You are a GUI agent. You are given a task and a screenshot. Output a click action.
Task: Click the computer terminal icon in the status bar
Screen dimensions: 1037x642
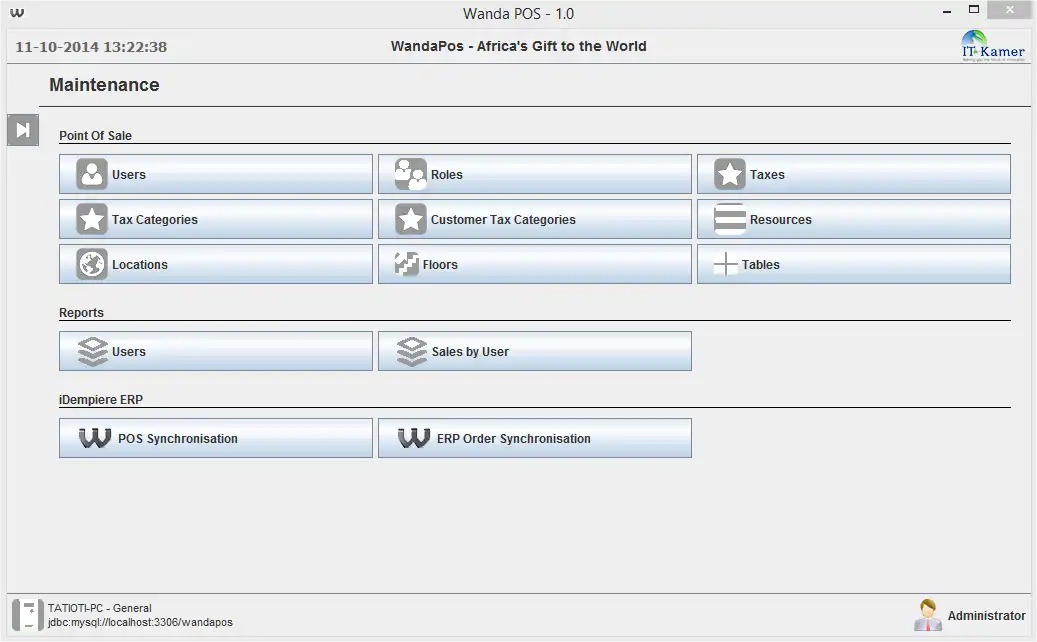click(x=27, y=616)
